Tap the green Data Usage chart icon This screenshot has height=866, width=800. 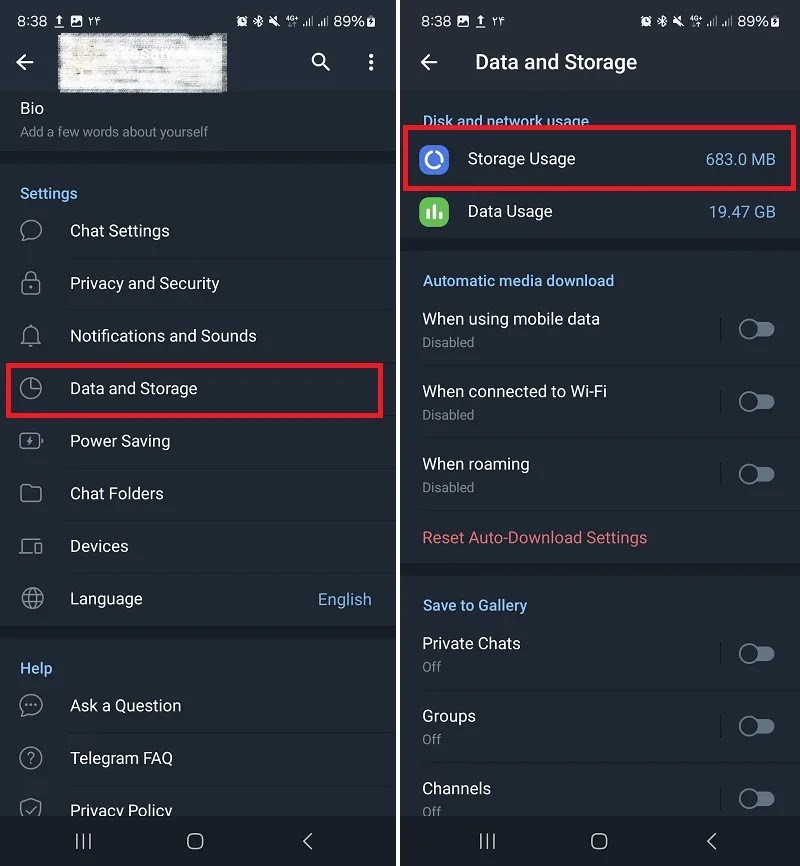point(434,212)
